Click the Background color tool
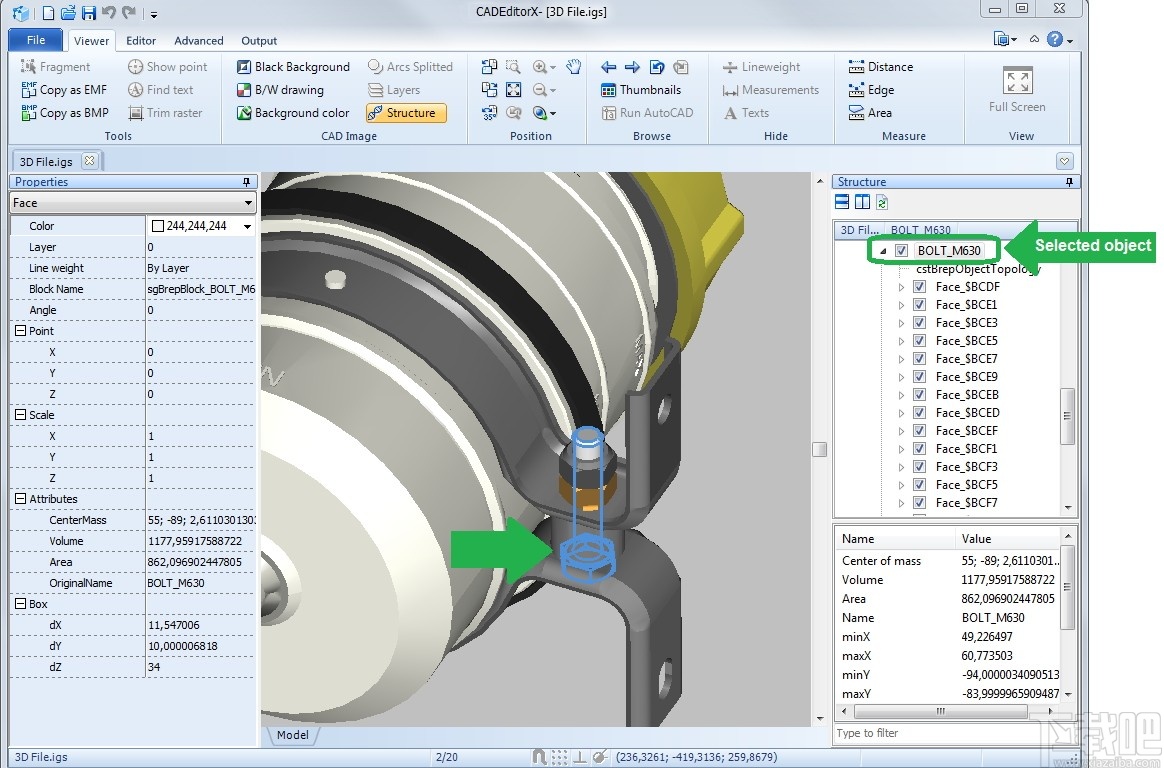 point(293,113)
